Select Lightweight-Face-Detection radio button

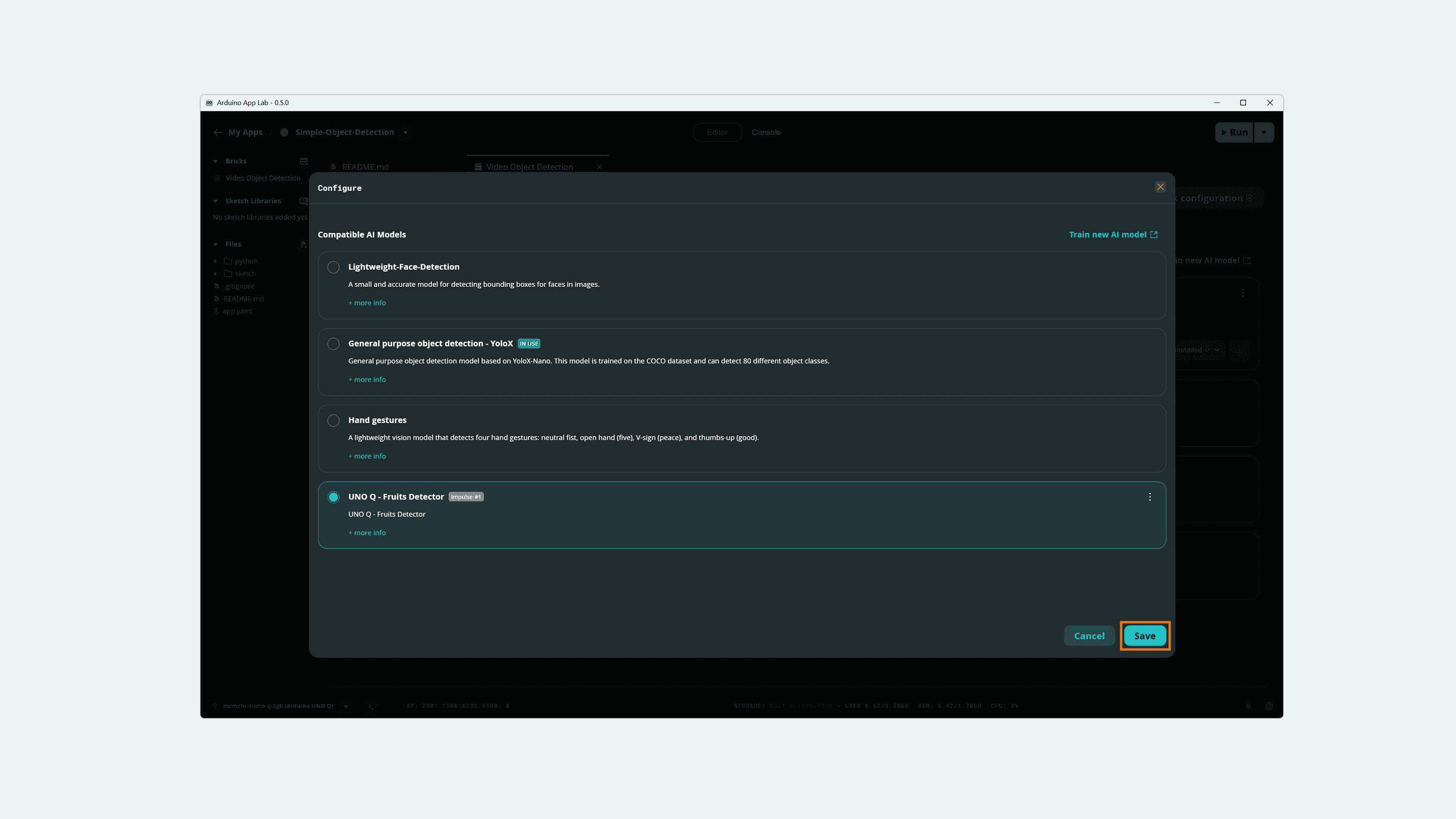pyautogui.click(x=334, y=267)
